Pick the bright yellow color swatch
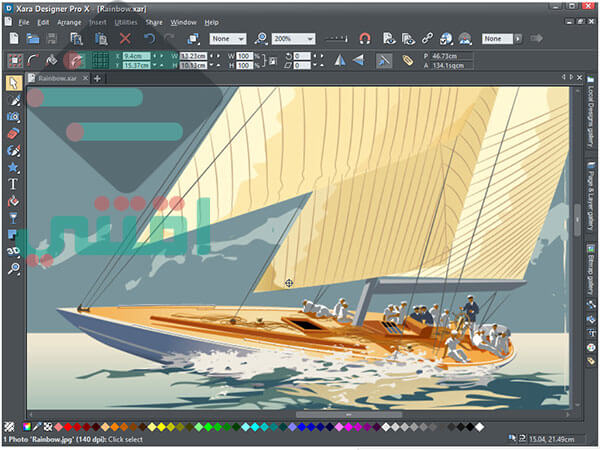The image size is (600, 450). pyautogui.click(x=161, y=427)
